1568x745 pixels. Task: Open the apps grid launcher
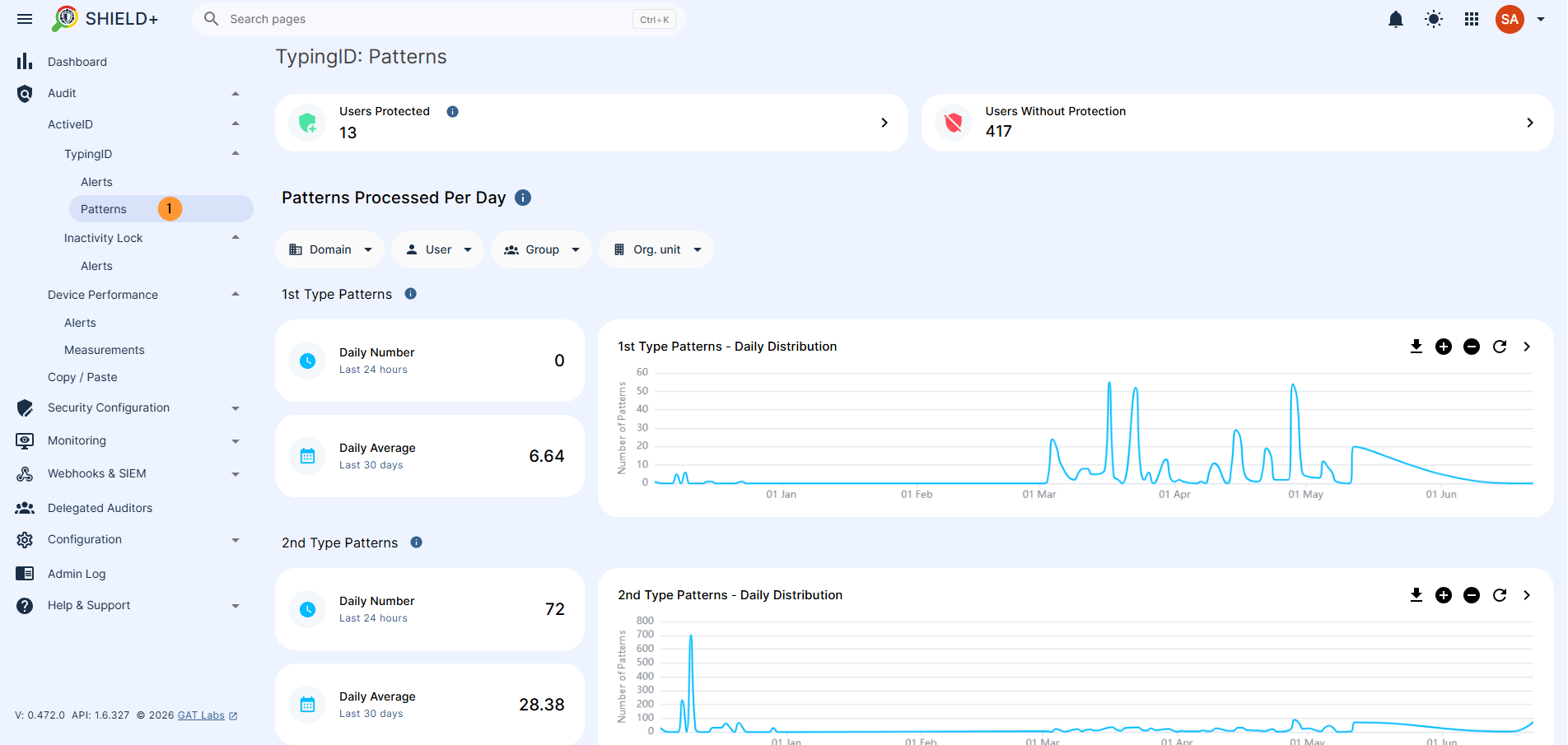coord(1472,19)
